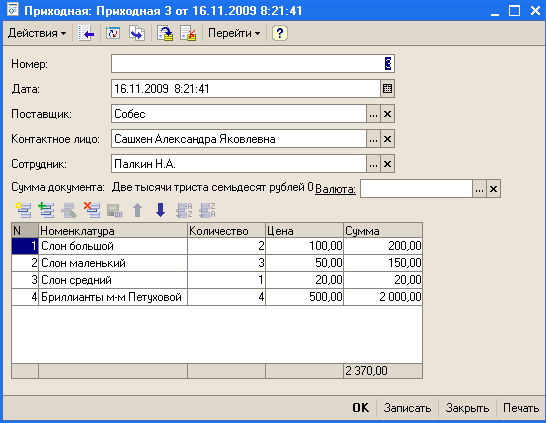Click the Записать button

pos(407,408)
